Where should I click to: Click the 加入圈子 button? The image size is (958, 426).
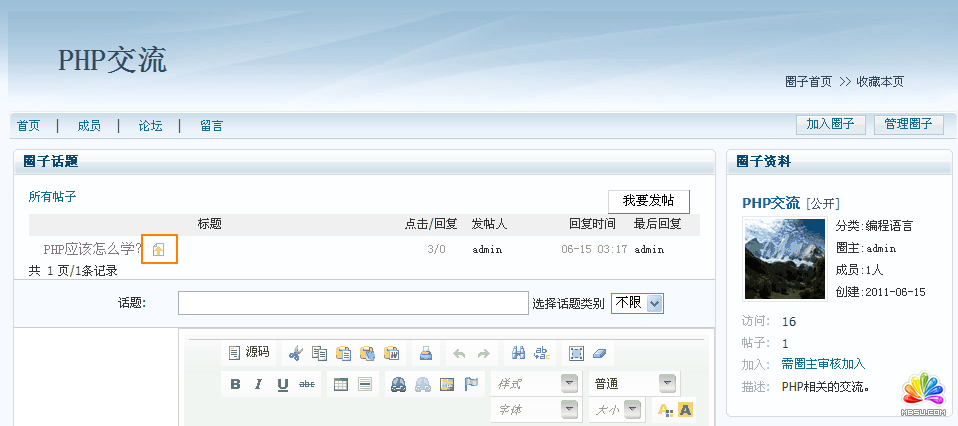tap(830, 124)
